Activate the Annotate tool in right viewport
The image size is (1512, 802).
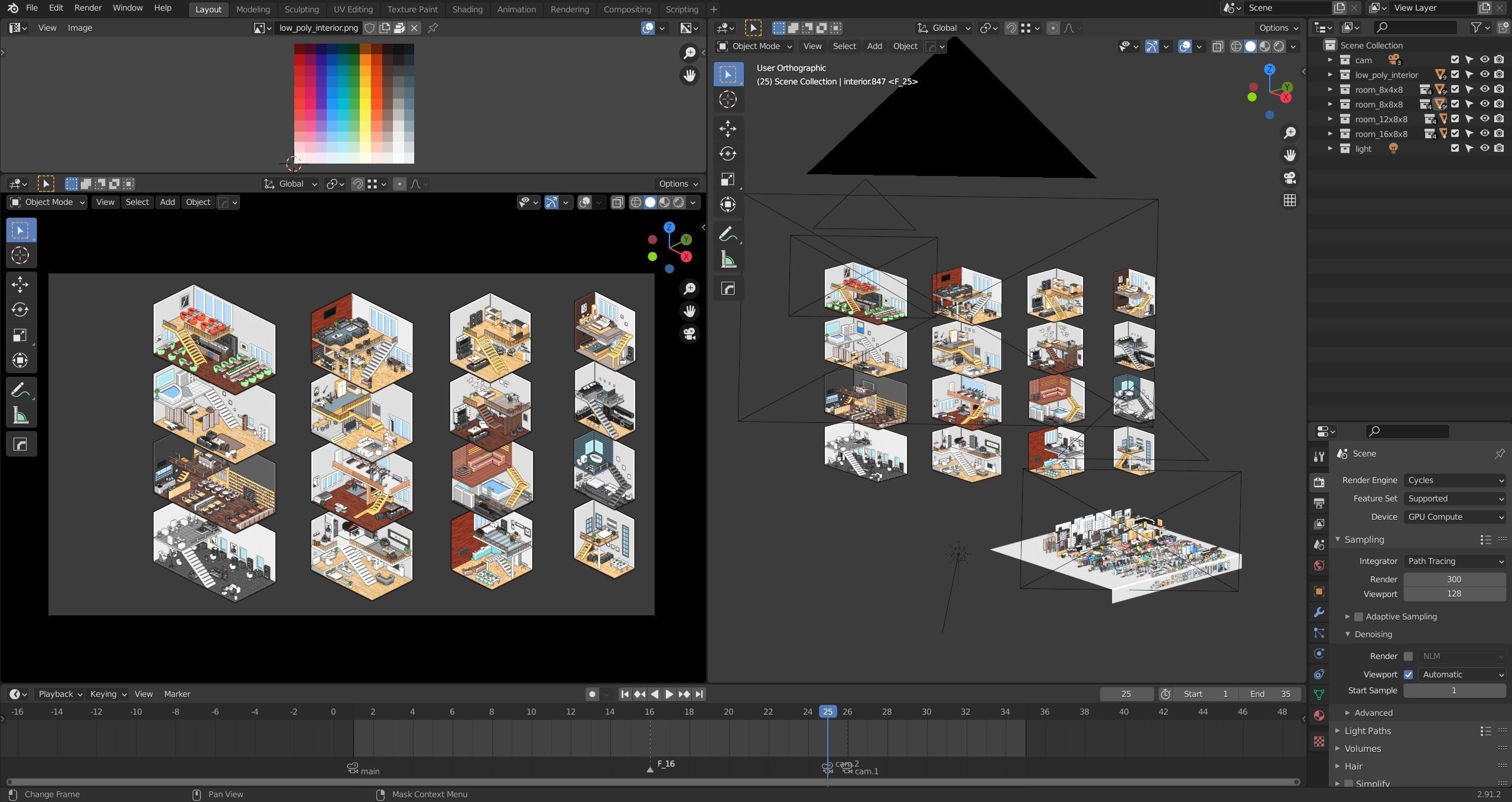coord(728,234)
